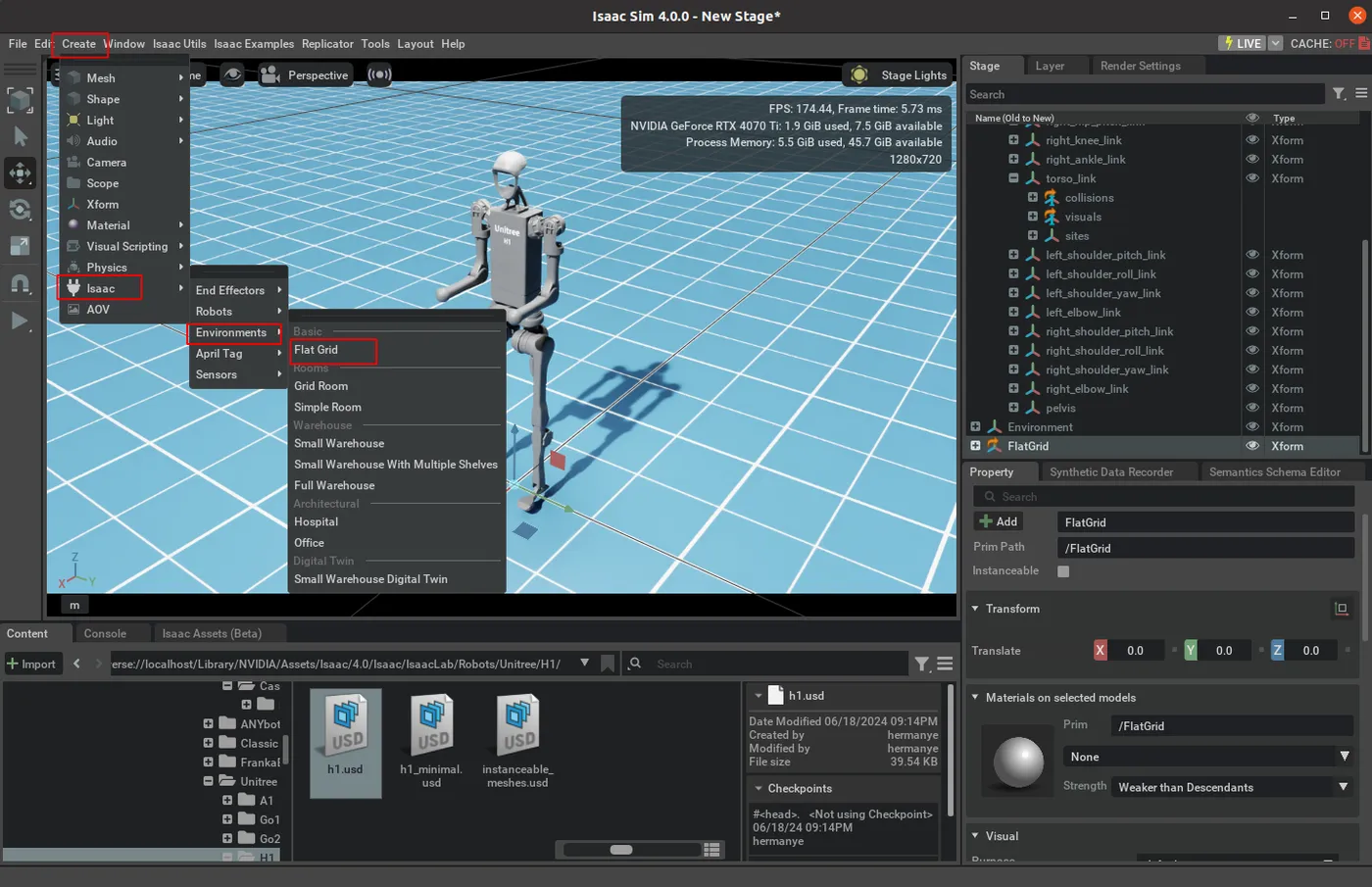
Task: Click the Import button
Action: click(x=32, y=664)
